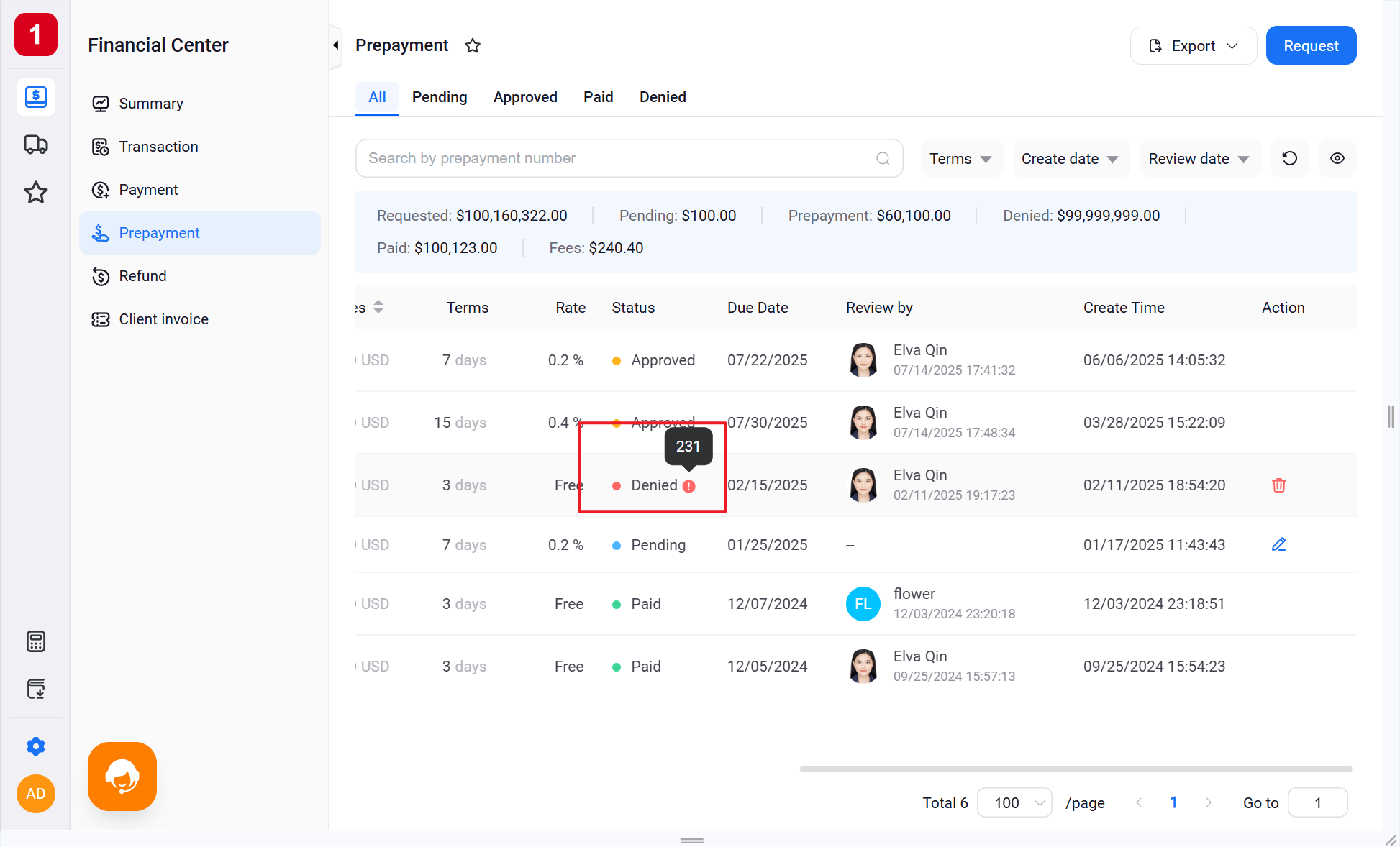Open the Create date filter
This screenshot has width=1400, height=847.
pyautogui.click(x=1071, y=158)
